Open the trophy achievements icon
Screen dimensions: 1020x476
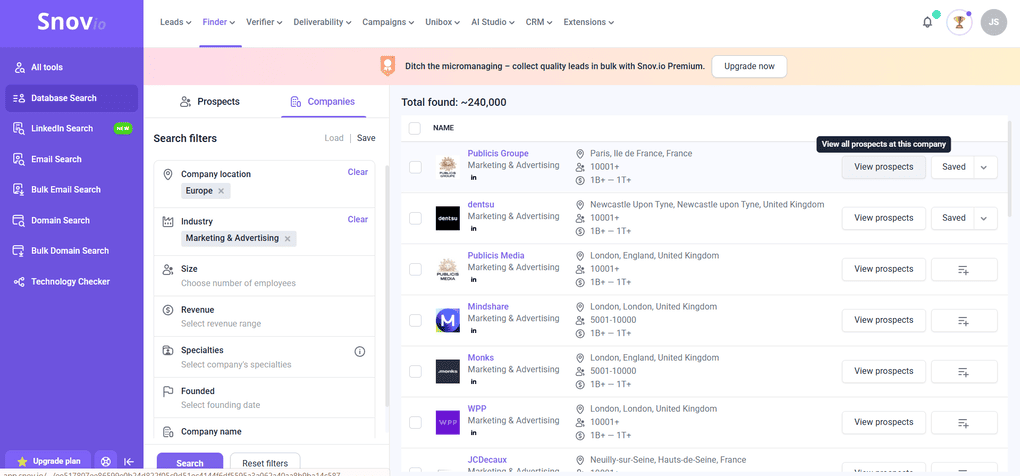tap(959, 22)
